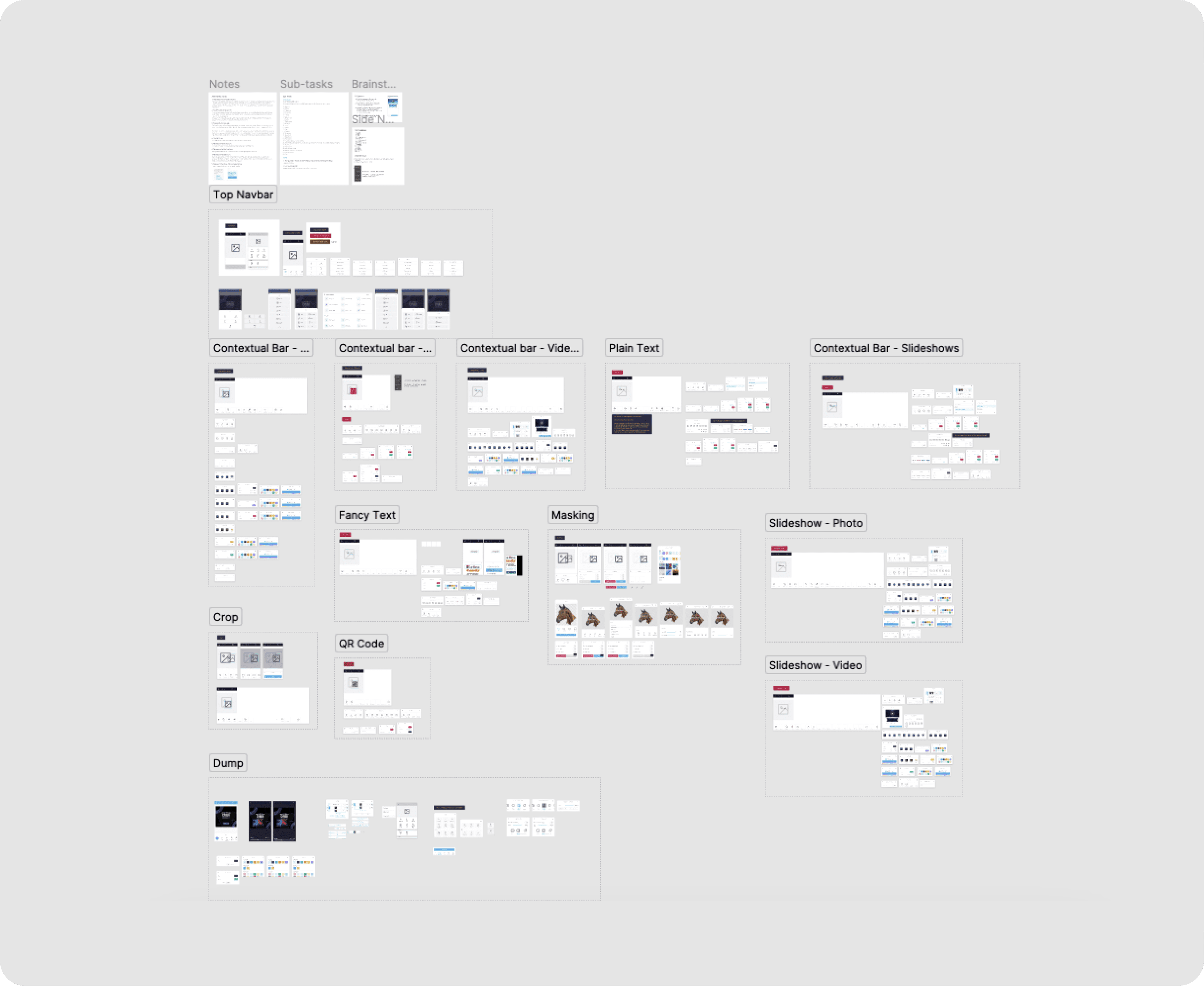1204x986 pixels.
Task: Select the Dump section label
Action: (x=228, y=763)
